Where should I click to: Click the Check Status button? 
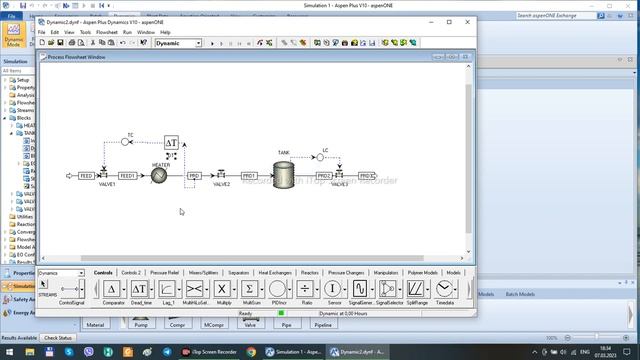click(58, 338)
